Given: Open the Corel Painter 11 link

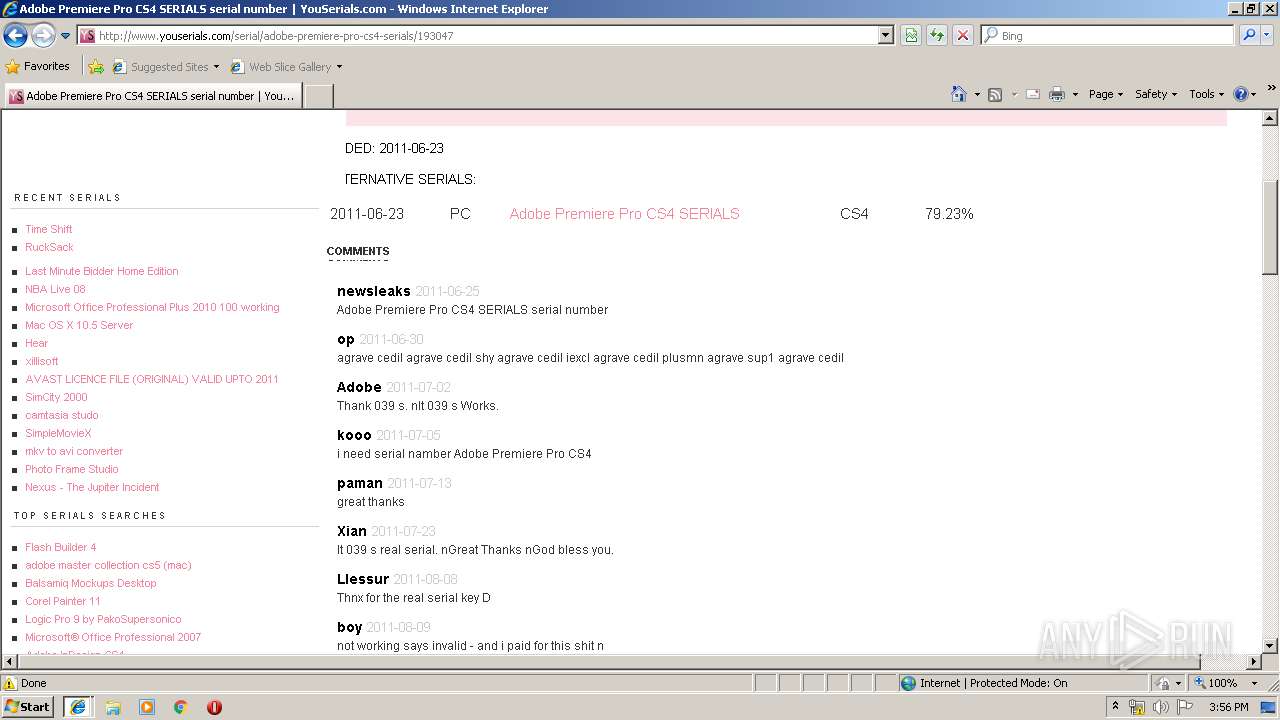Looking at the screenshot, I should pos(63,601).
